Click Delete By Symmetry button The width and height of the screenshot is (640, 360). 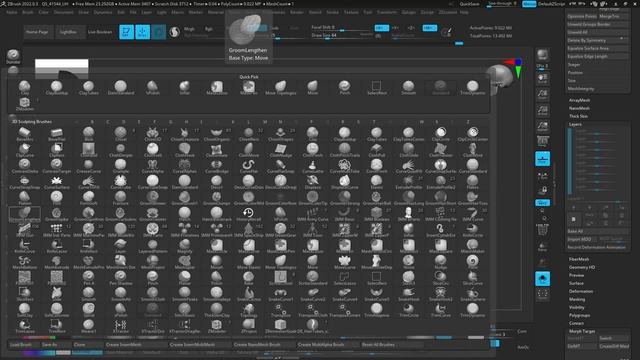pyautogui.click(x=598, y=40)
